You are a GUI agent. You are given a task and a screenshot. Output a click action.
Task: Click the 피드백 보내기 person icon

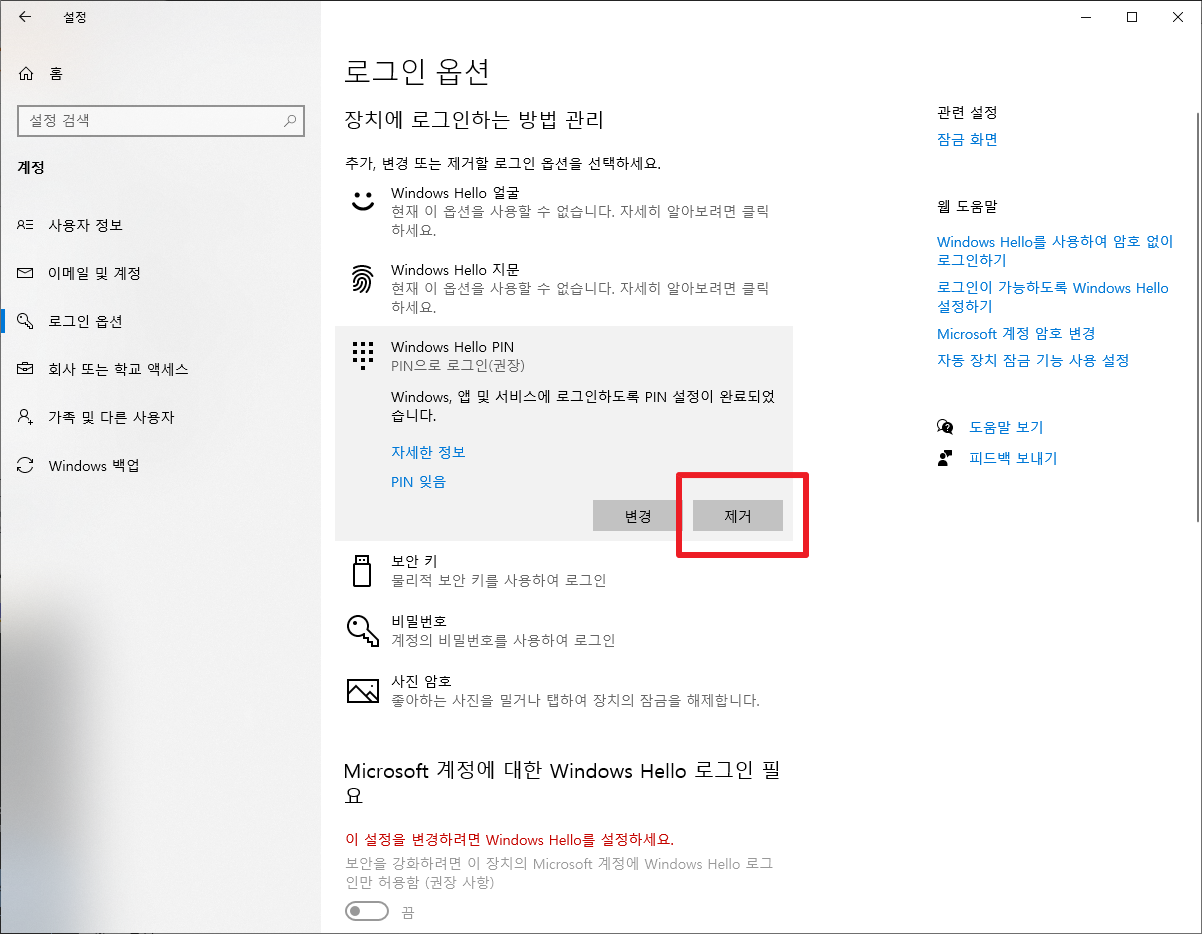click(x=945, y=458)
